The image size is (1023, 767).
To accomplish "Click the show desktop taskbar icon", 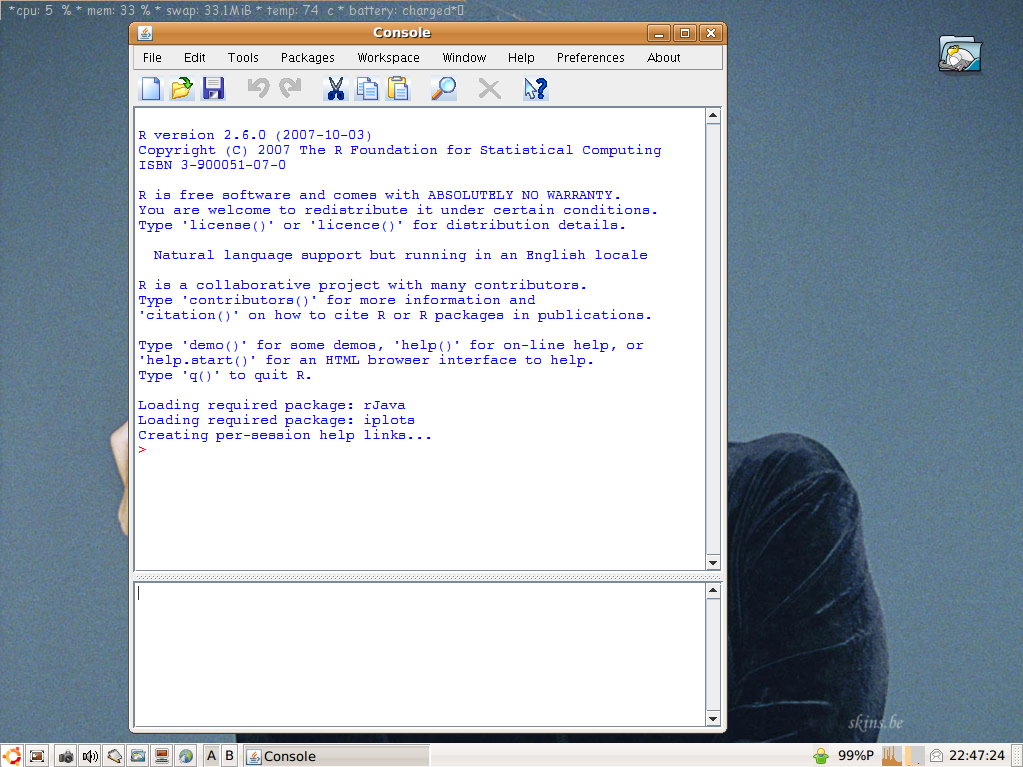I will pos(37,756).
